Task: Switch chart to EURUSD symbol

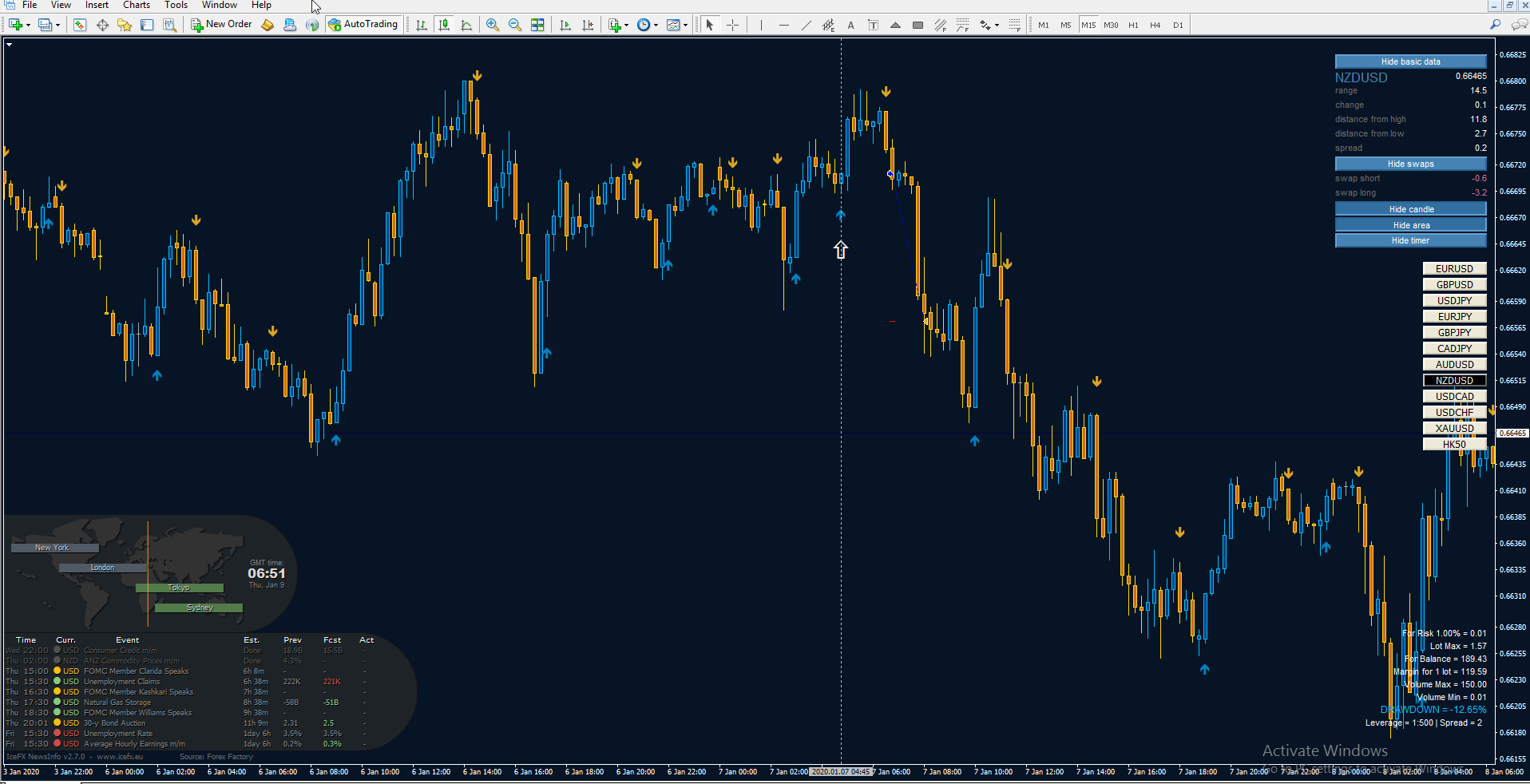Action: point(1454,269)
